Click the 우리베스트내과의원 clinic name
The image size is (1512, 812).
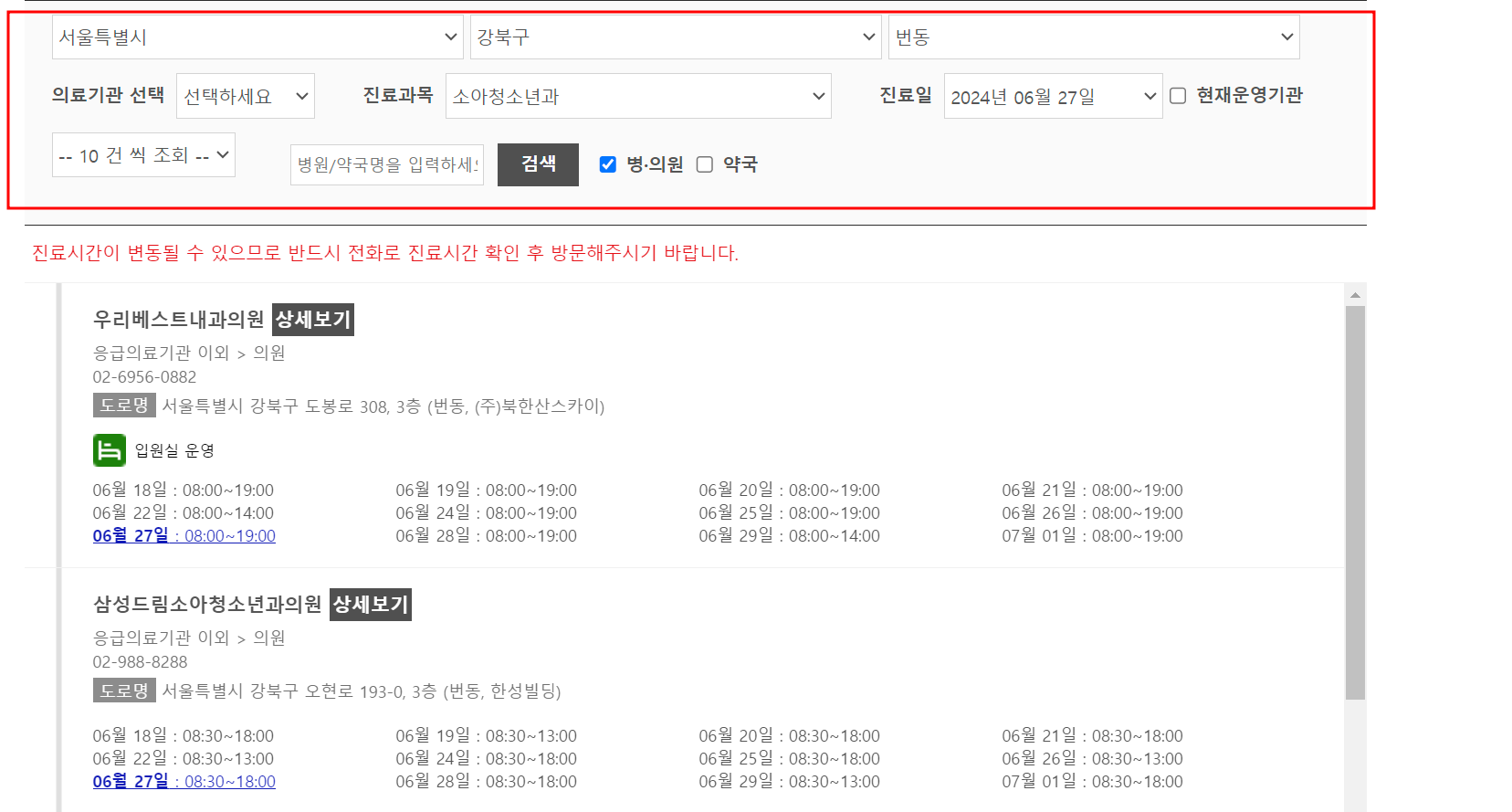(x=179, y=320)
